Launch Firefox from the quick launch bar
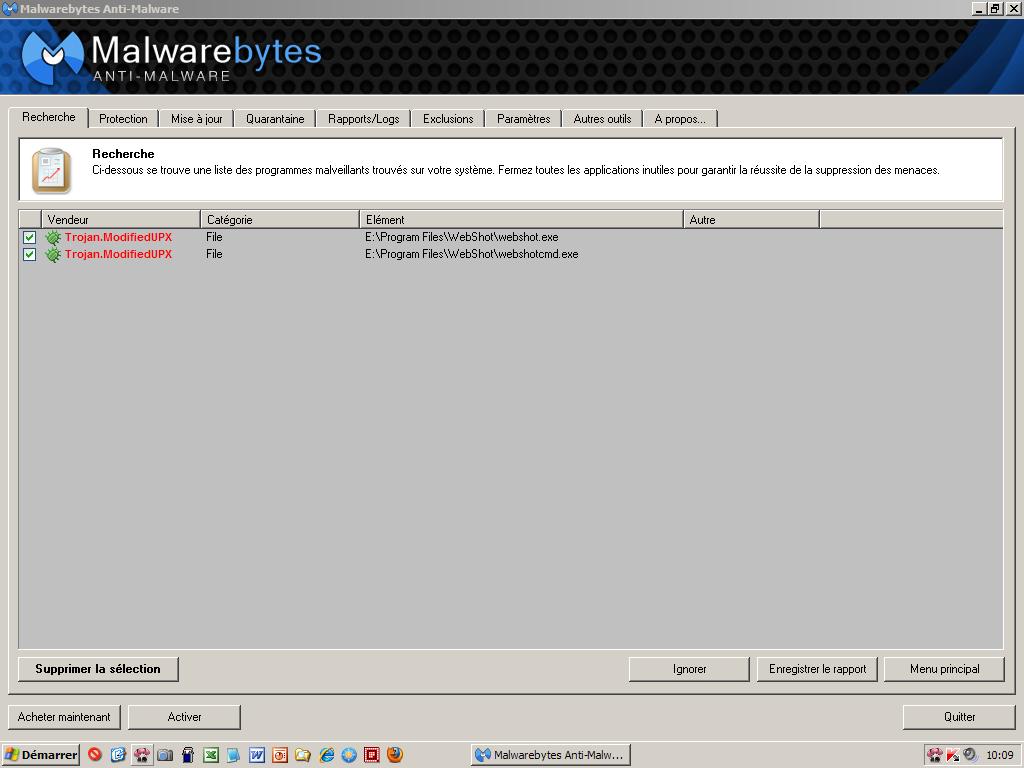The height and width of the screenshot is (768, 1024). (394, 755)
